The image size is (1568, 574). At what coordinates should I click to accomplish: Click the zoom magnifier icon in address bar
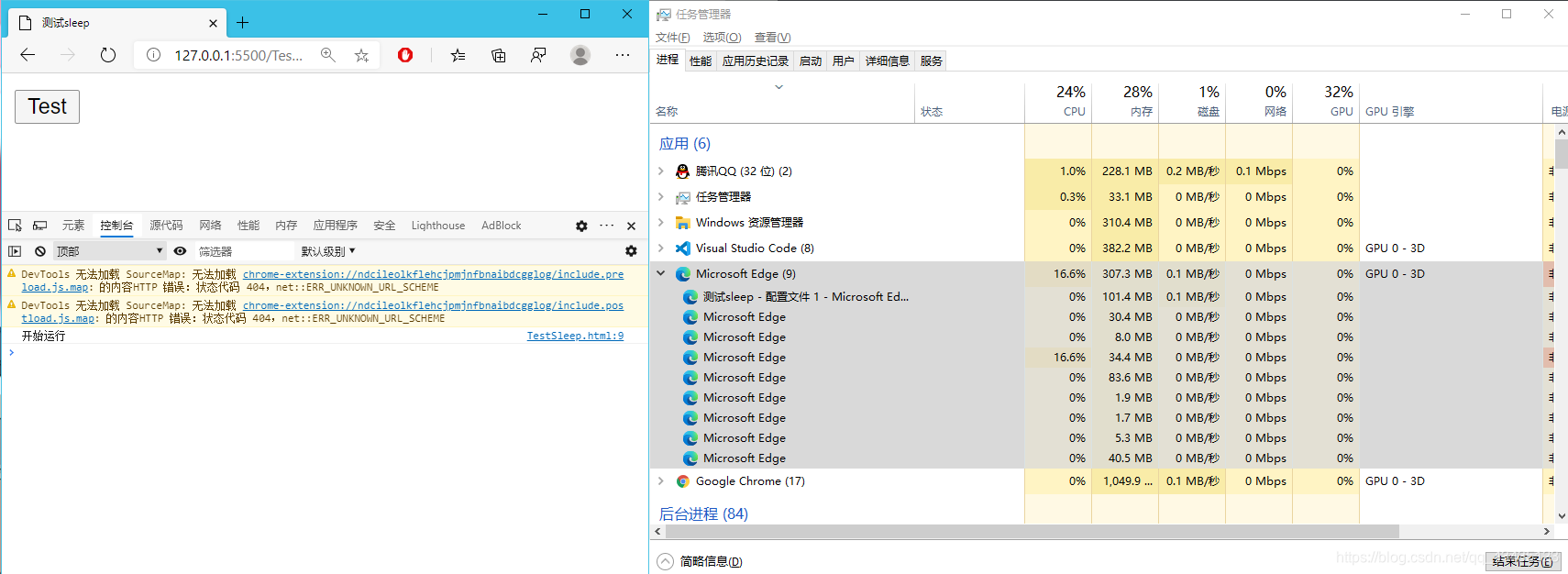pyautogui.click(x=327, y=55)
